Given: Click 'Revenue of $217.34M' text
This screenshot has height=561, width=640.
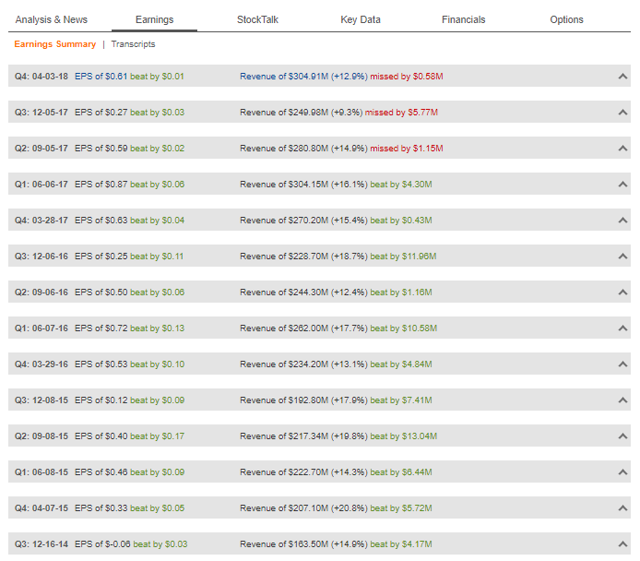Looking at the screenshot, I should click(x=284, y=436).
